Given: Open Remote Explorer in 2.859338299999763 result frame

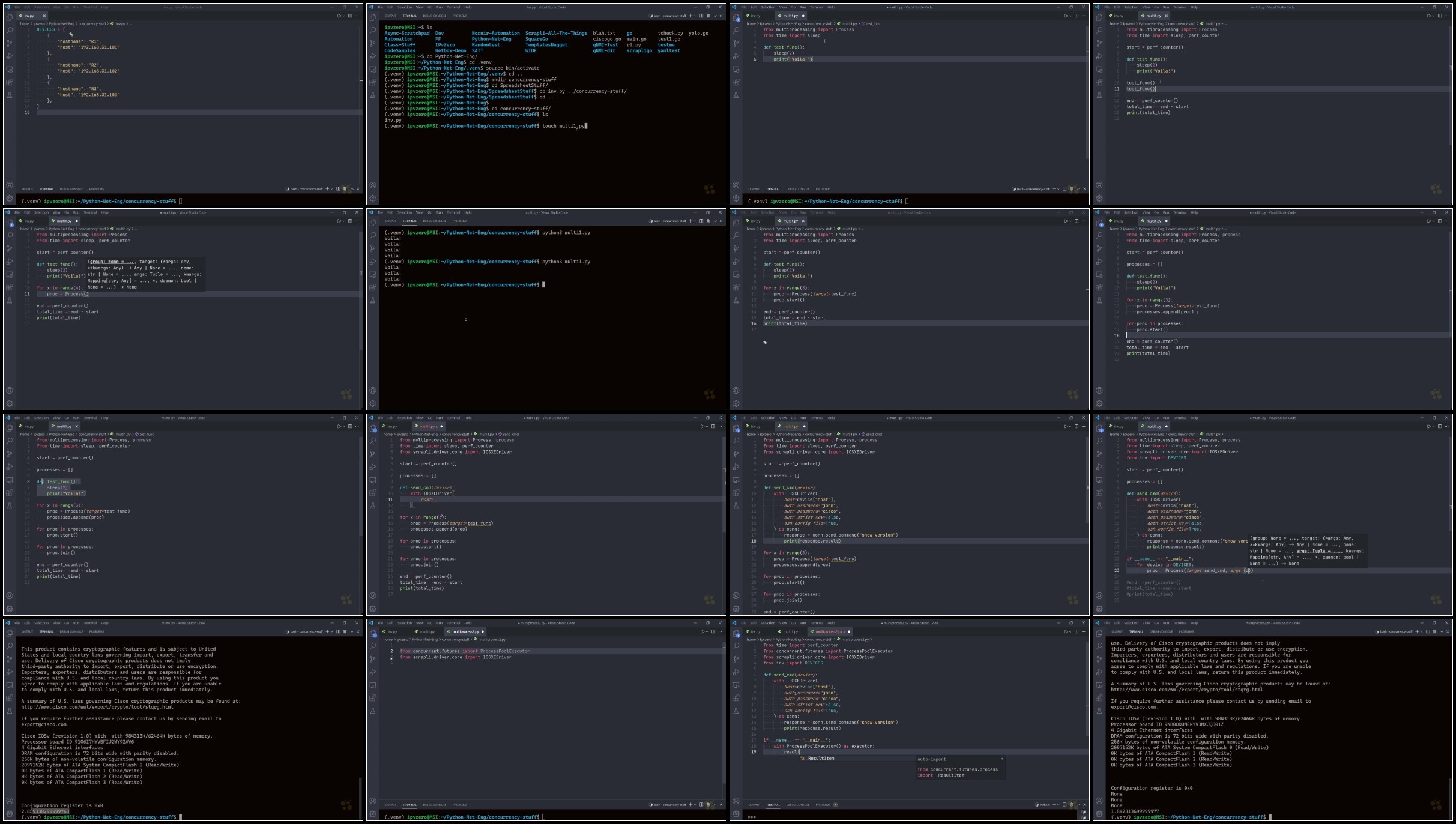Looking at the screenshot, I should point(10,685).
